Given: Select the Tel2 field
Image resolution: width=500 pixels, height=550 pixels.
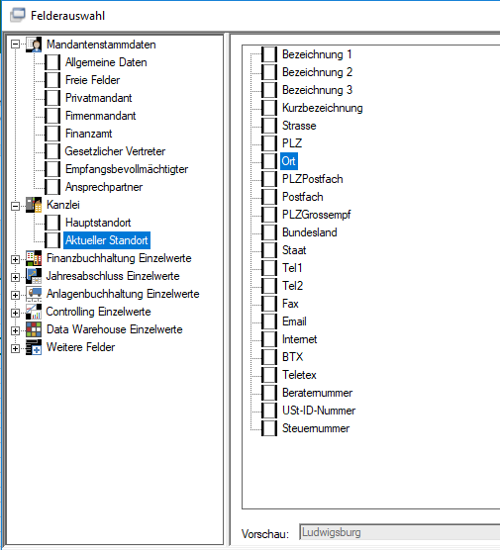Looking at the screenshot, I should click(x=292, y=286).
